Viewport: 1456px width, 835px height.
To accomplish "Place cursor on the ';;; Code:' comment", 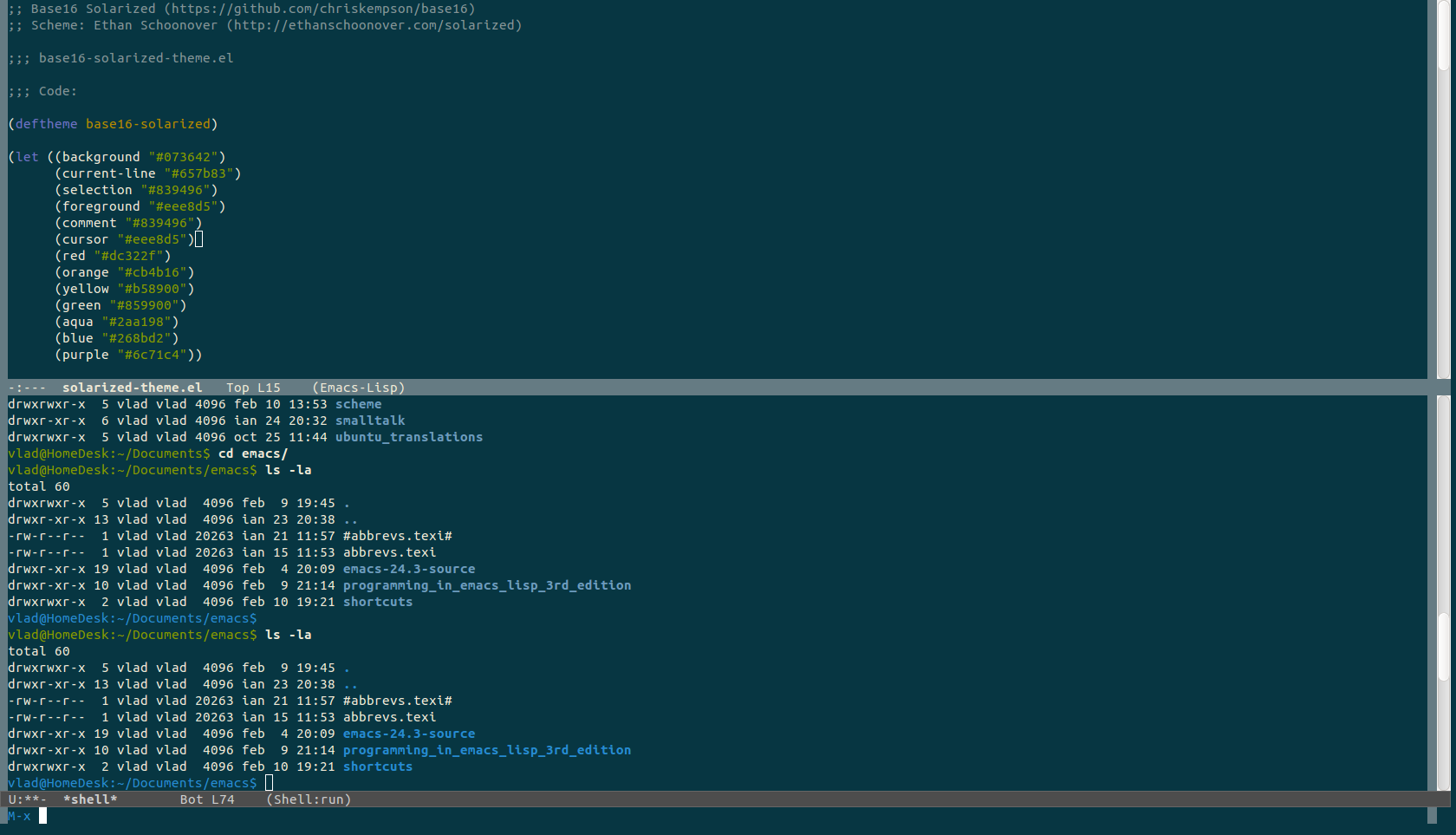I will [x=42, y=91].
